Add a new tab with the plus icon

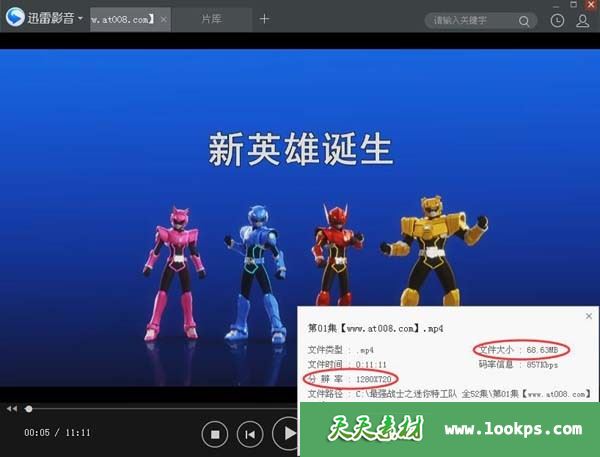click(x=264, y=19)
